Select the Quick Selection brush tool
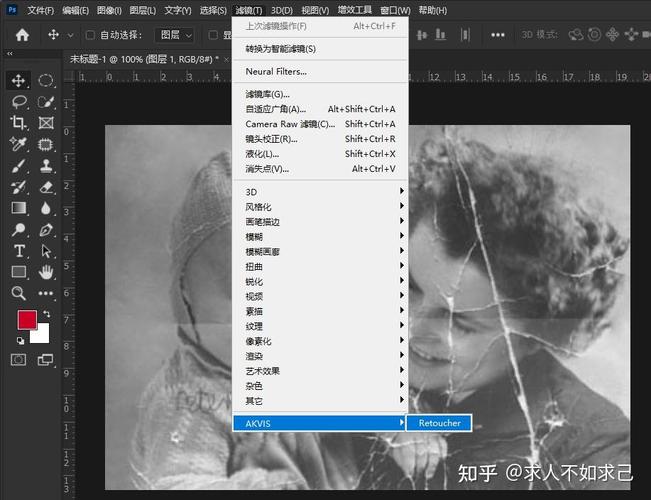651x500 pixels. (46, 101)
